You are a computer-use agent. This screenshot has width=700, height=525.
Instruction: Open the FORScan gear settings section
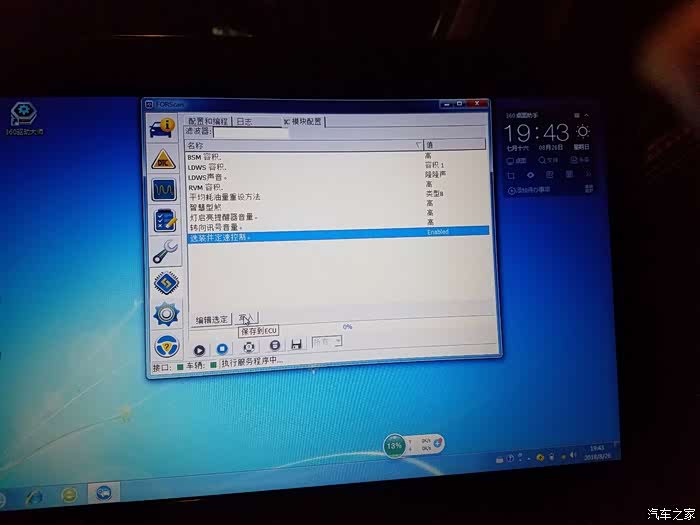[167, 314]
